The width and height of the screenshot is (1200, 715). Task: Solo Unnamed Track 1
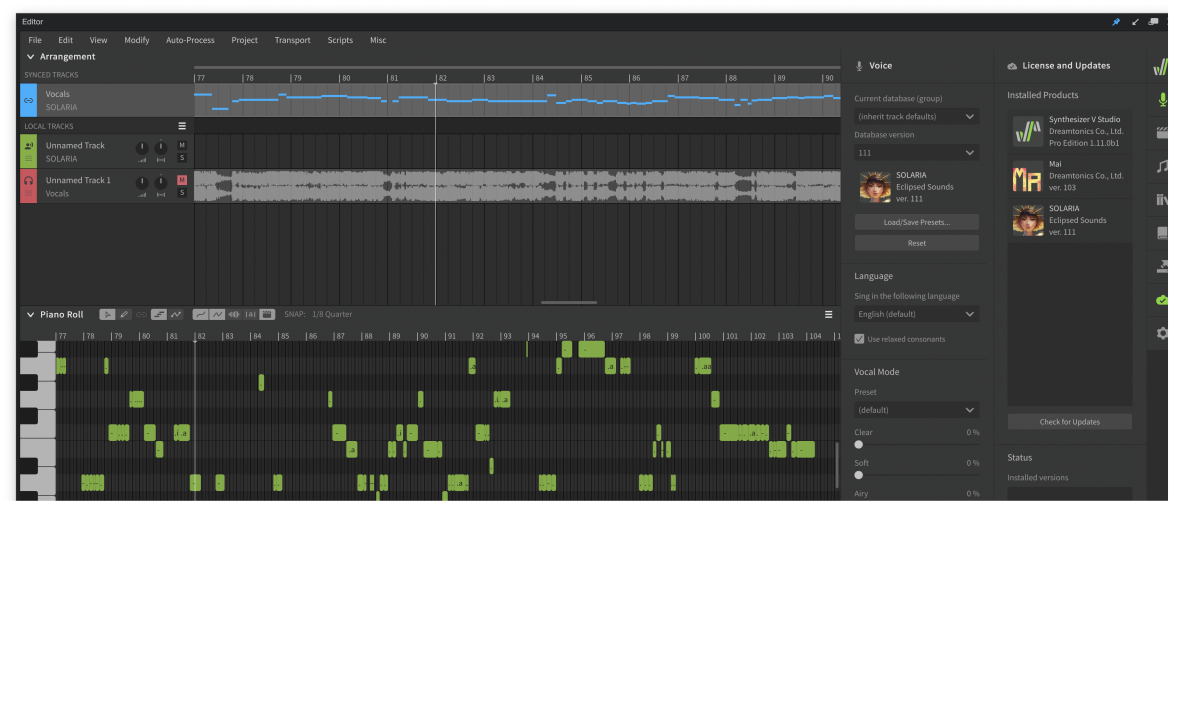(182, 193)
